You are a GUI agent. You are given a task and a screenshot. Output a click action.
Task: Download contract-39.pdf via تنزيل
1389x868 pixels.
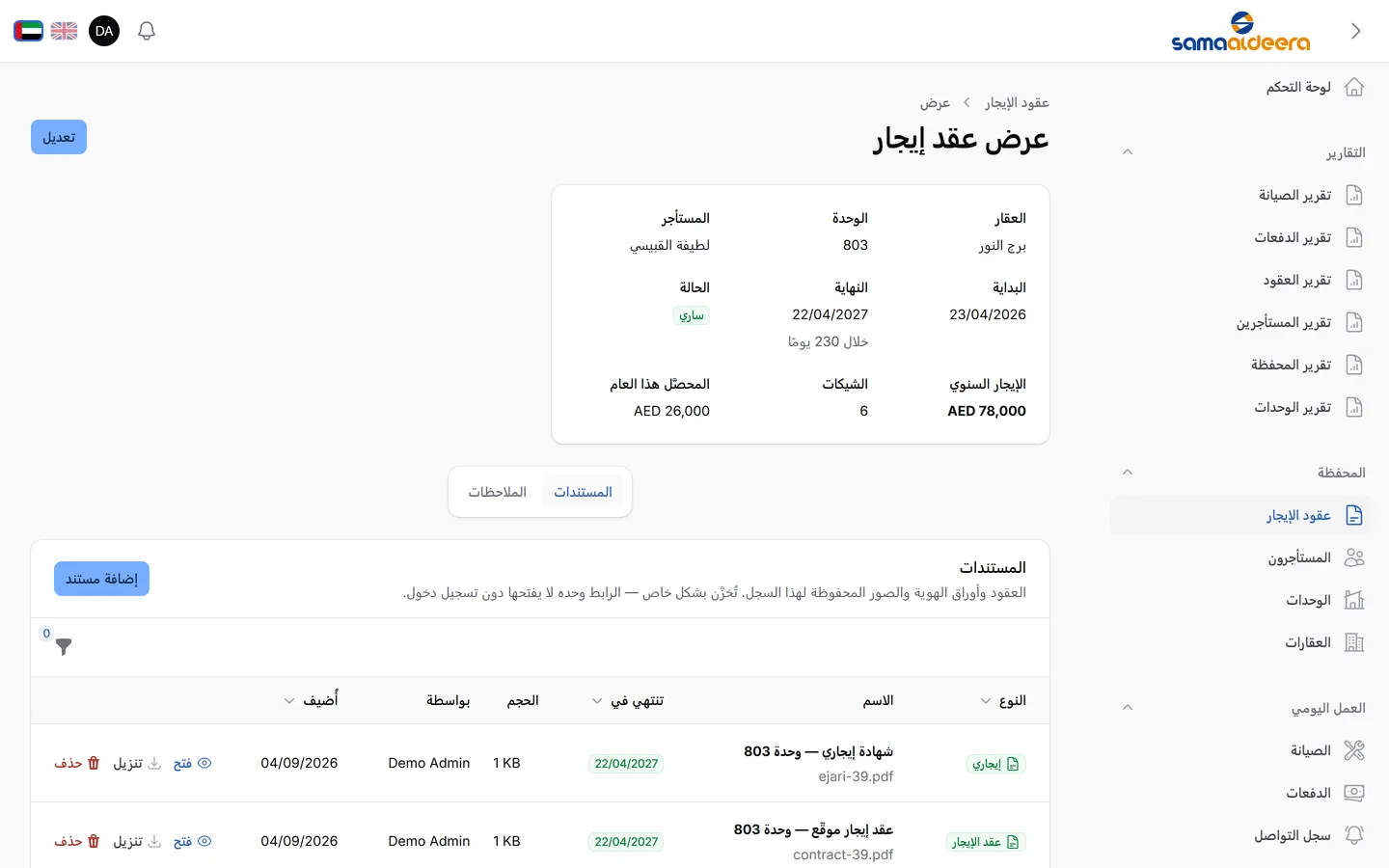point(137,841)
